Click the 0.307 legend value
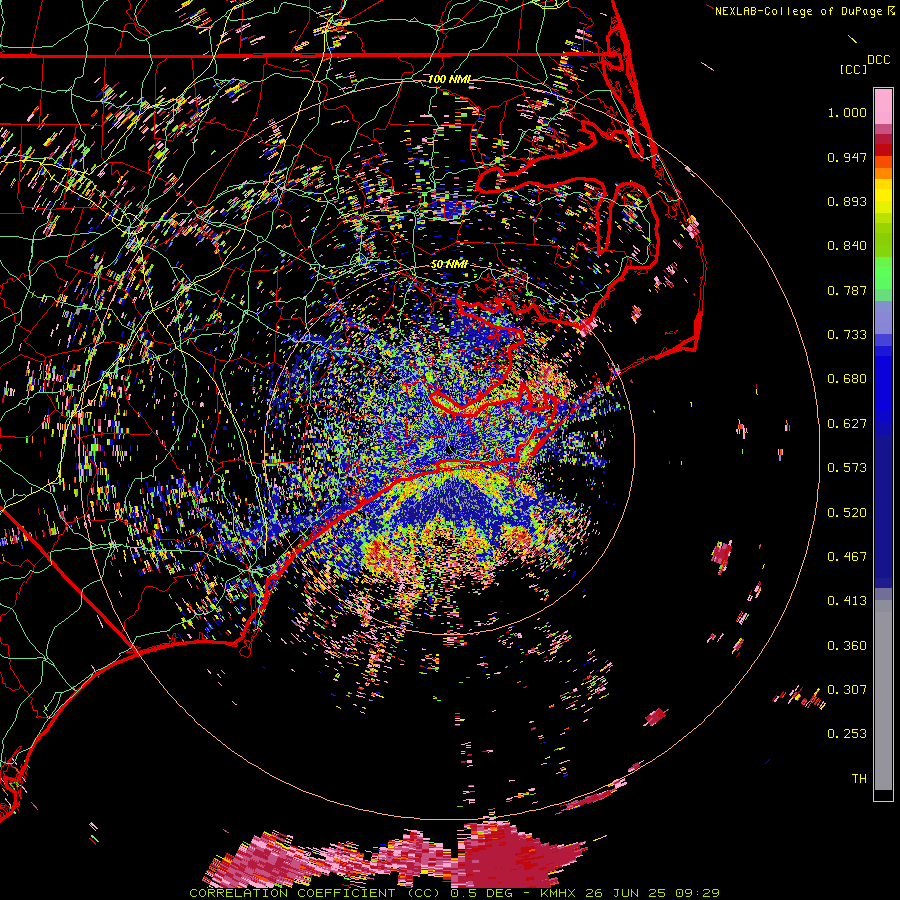The height and width of the screenshot is (900, 900). [x=847, y=690]
